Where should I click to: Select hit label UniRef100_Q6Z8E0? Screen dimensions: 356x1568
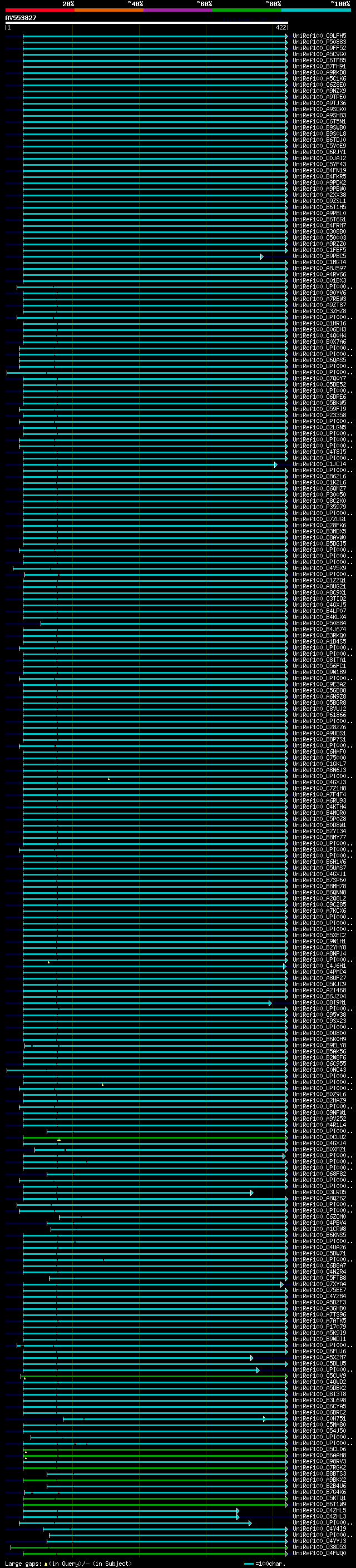point(319,85)
